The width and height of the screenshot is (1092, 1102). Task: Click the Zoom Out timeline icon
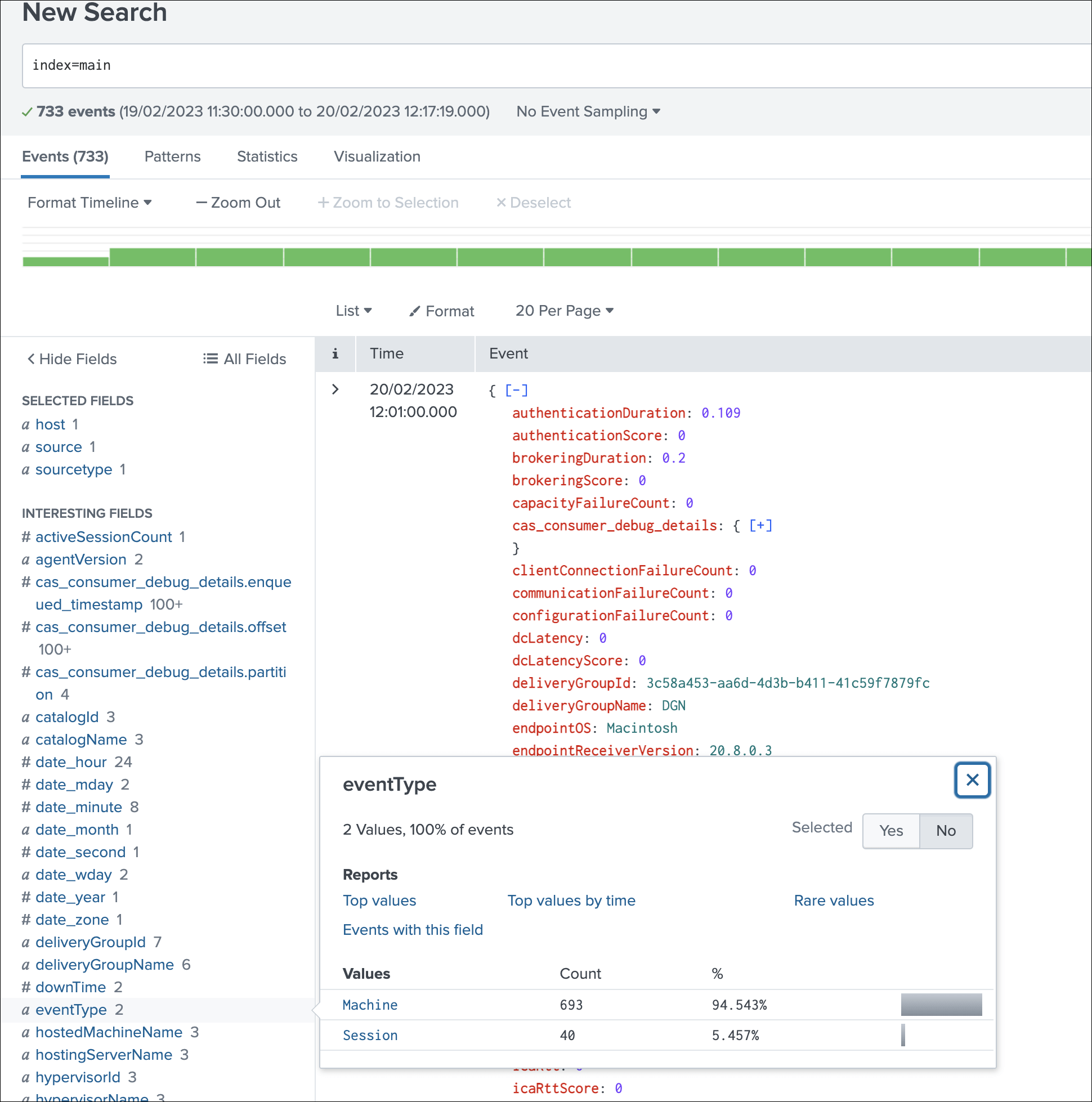(x=201, y=203)
